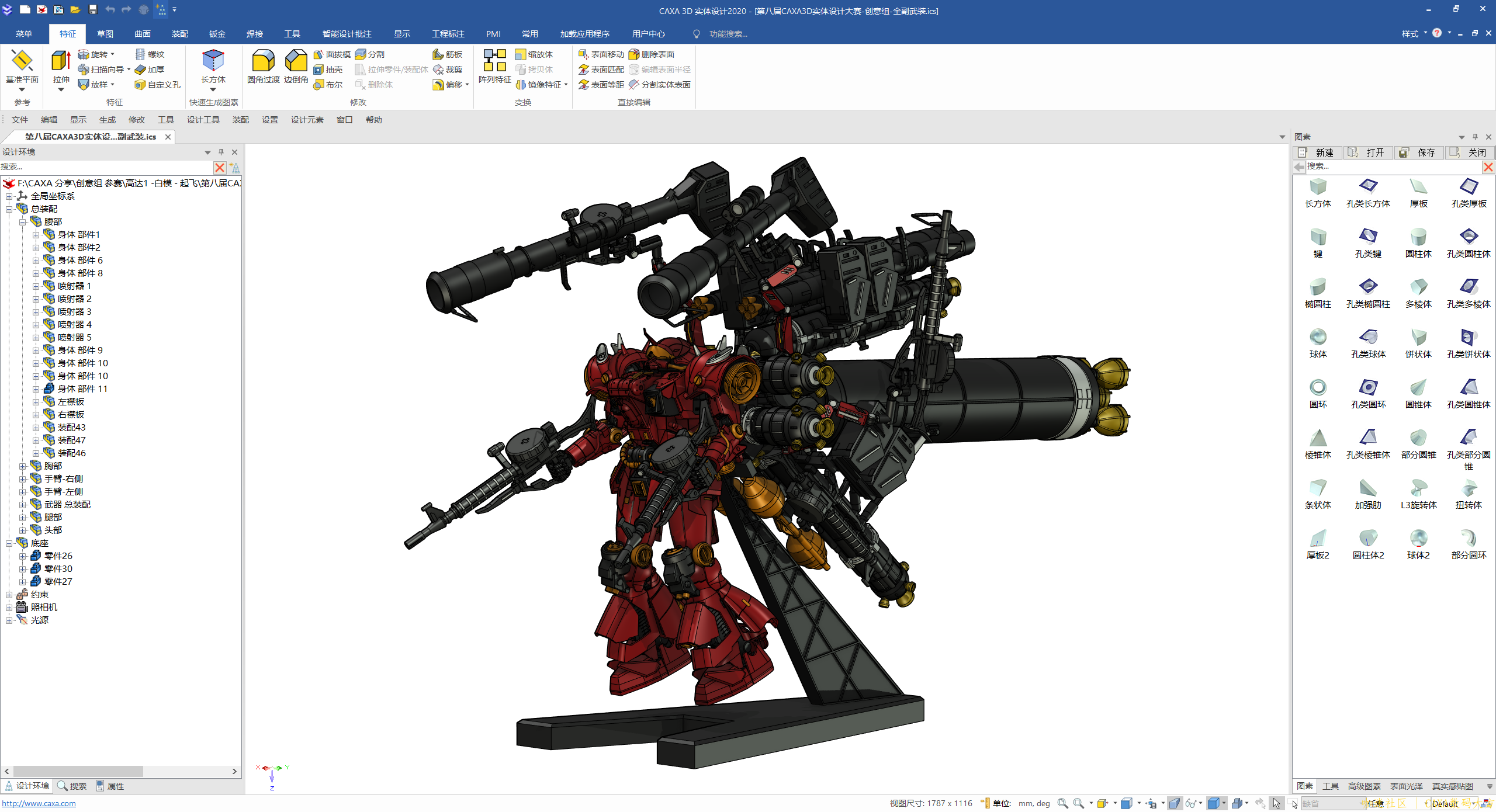The height and width of the screenshot is (812, 1496).
Task: Open the 镜像特征 dropdown arrow
Action: [566, 85]
